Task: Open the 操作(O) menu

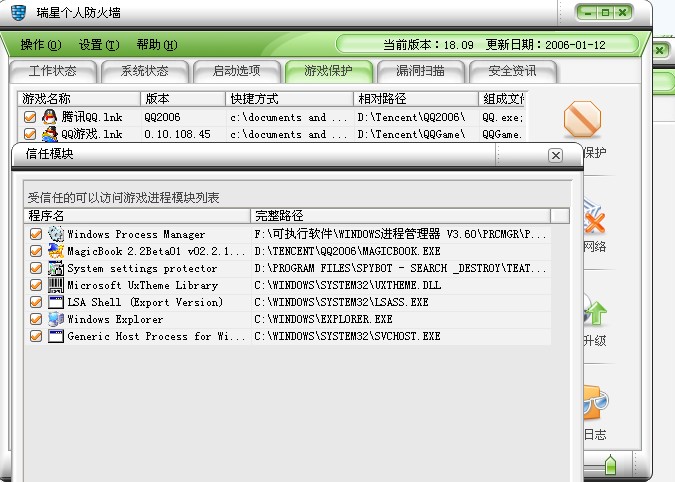Action: [41, 45]
